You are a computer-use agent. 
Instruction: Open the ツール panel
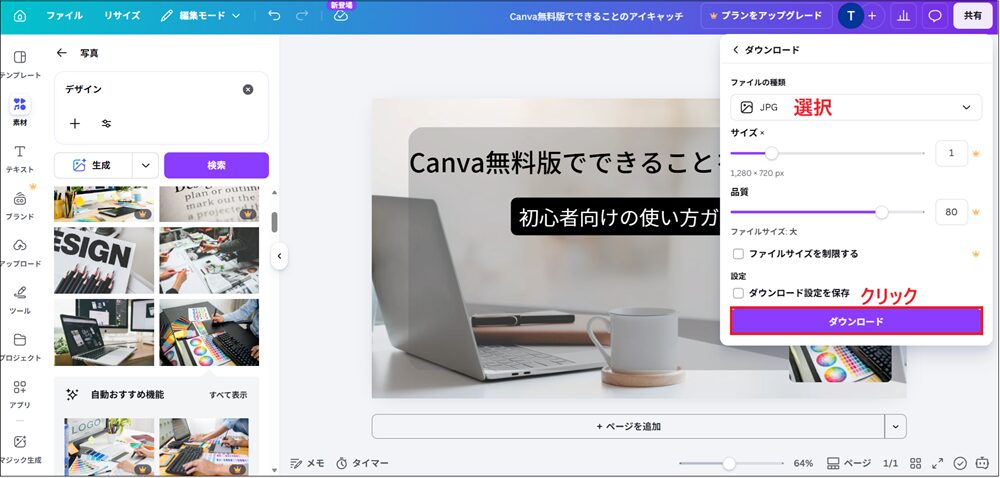20,300
